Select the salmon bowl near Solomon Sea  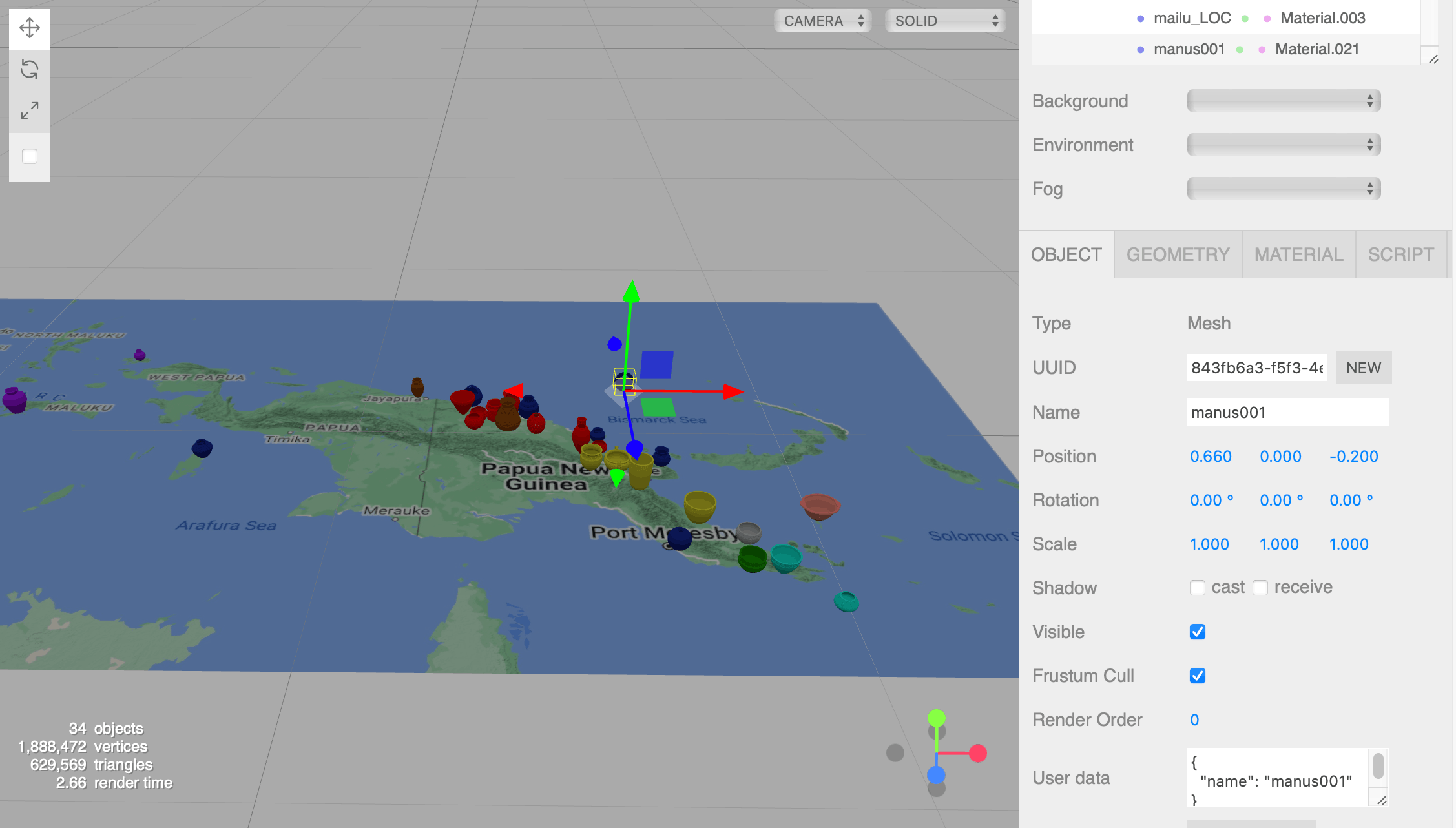pyautogui.click(x=820, y=506)
